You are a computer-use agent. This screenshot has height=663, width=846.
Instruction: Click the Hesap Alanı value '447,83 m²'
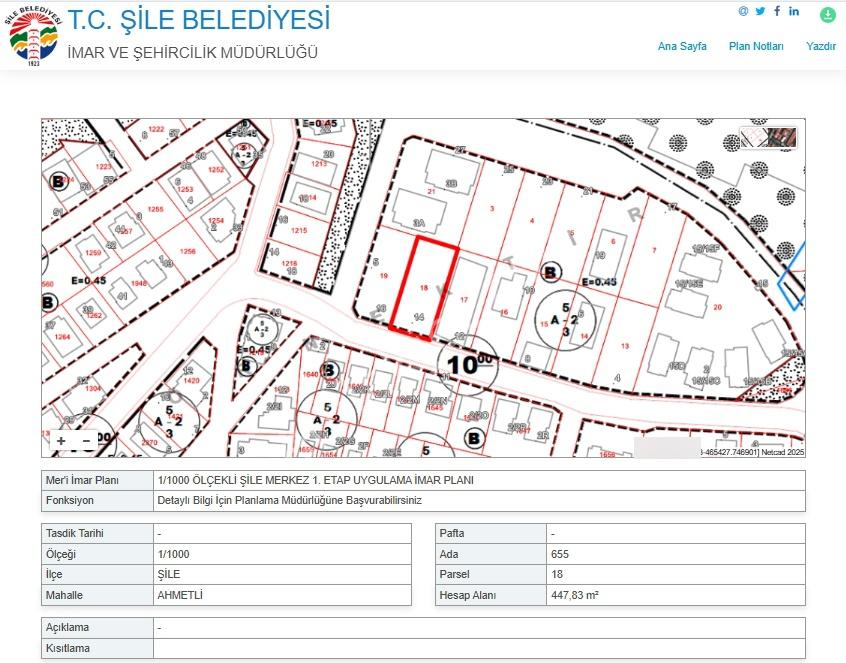pos(575,595)
